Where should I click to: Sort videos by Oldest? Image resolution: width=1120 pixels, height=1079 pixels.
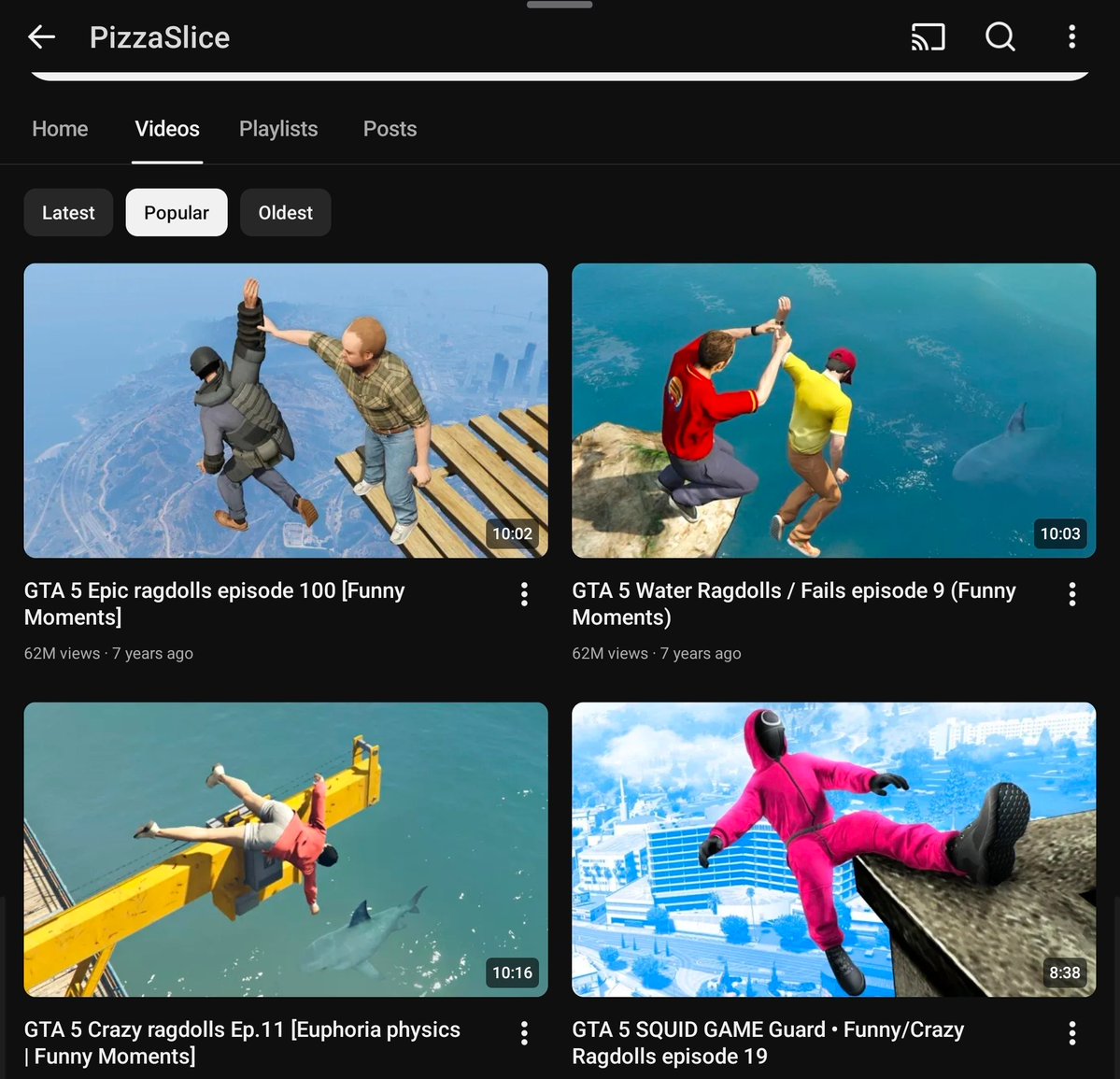[286, 212]
